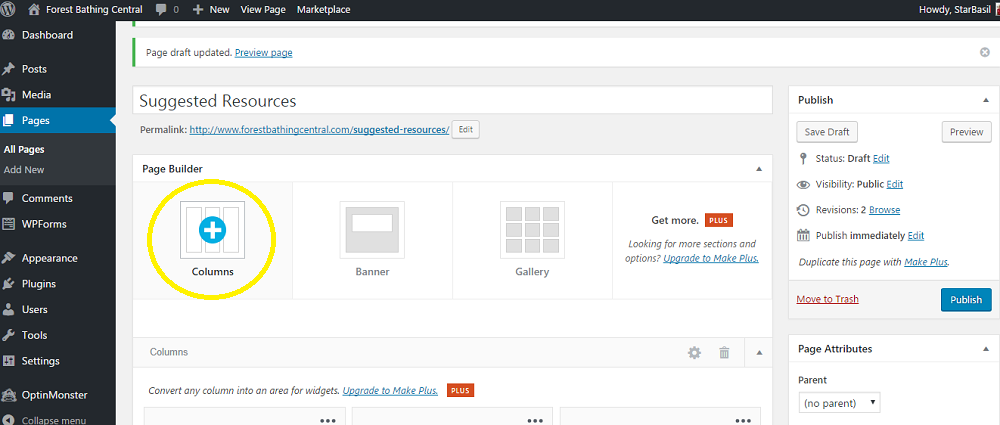
Task: Click into the page title field
Action: 452,101
